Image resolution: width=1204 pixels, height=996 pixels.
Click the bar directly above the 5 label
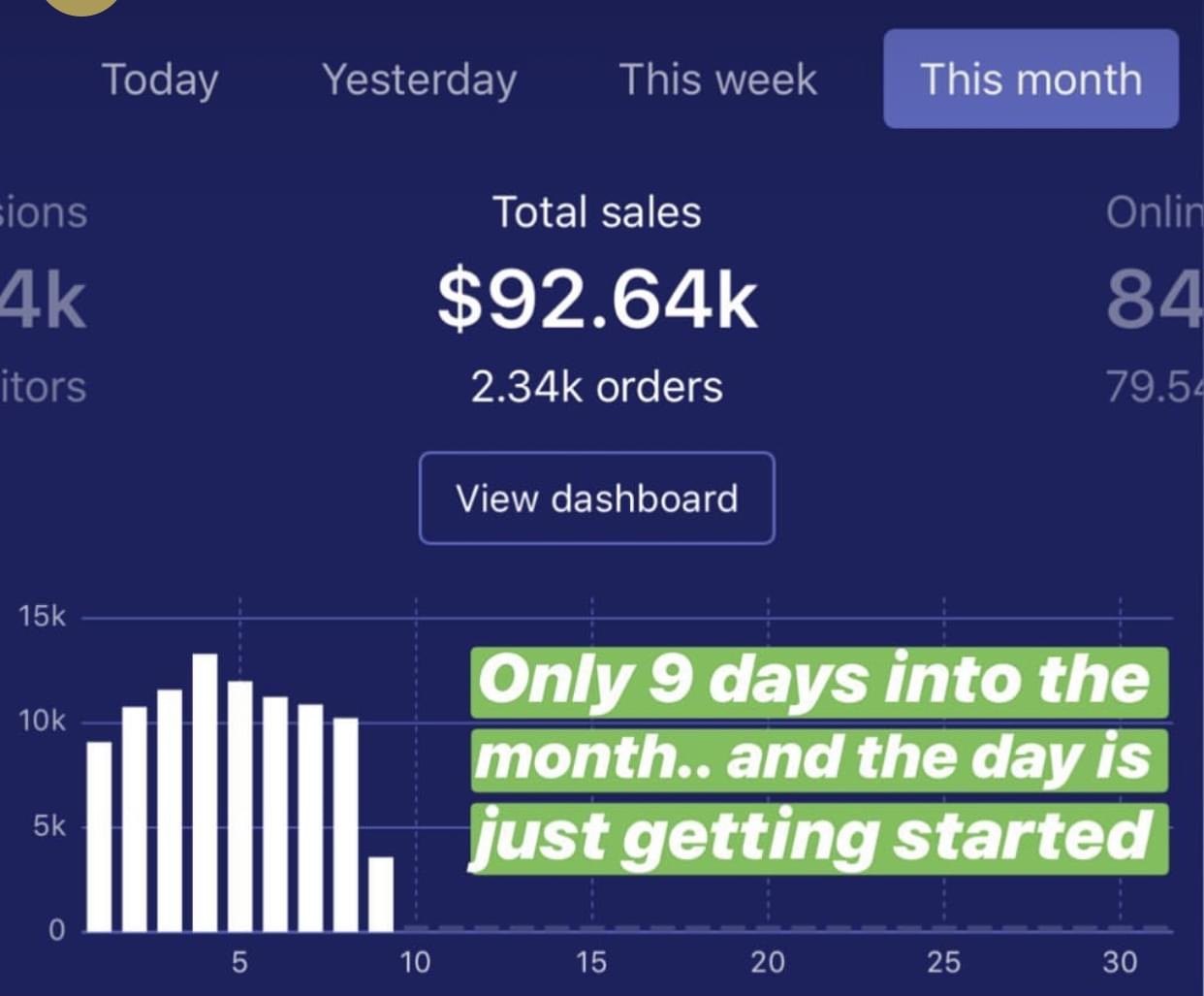tap(240, 805)
